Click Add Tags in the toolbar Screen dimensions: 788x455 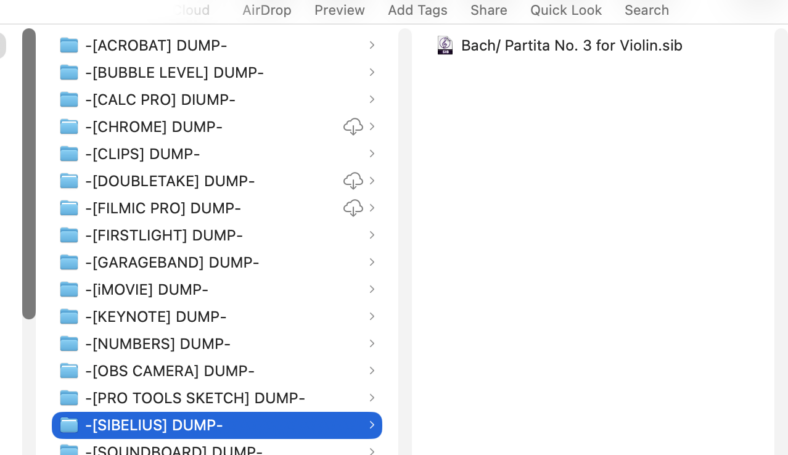point(418,10)
